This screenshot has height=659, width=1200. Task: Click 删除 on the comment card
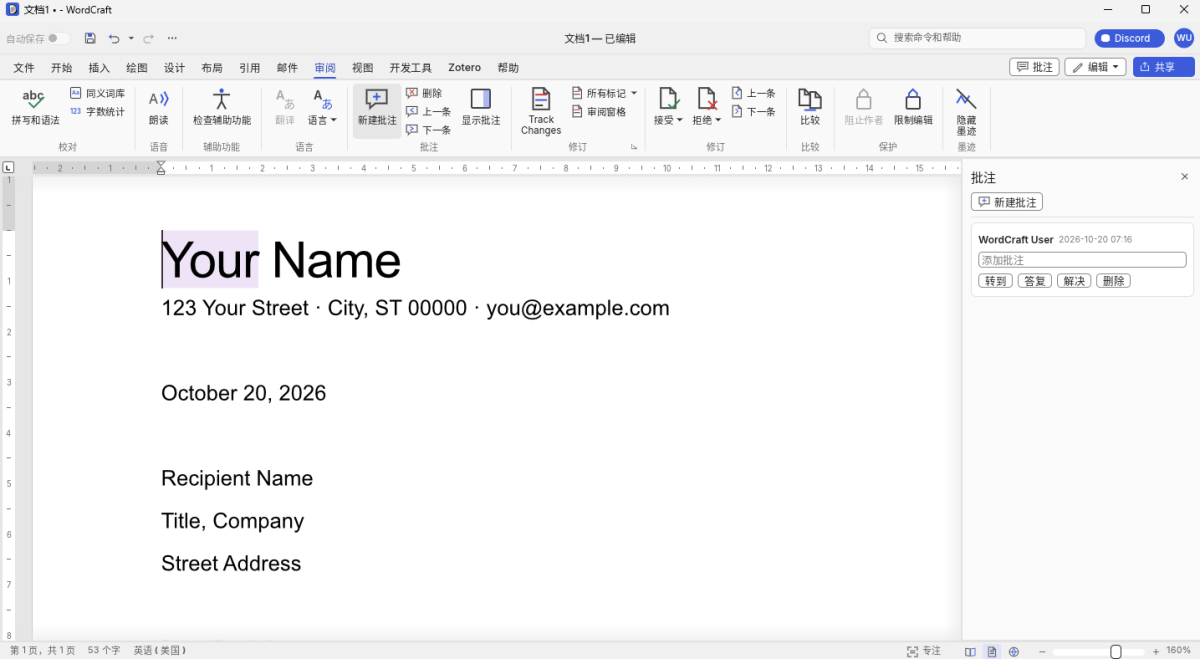coord(1113,281)
